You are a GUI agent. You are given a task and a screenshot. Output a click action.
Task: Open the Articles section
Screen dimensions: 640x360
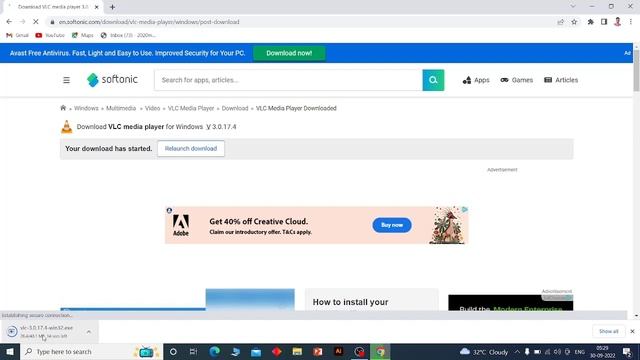pos(561,80)
